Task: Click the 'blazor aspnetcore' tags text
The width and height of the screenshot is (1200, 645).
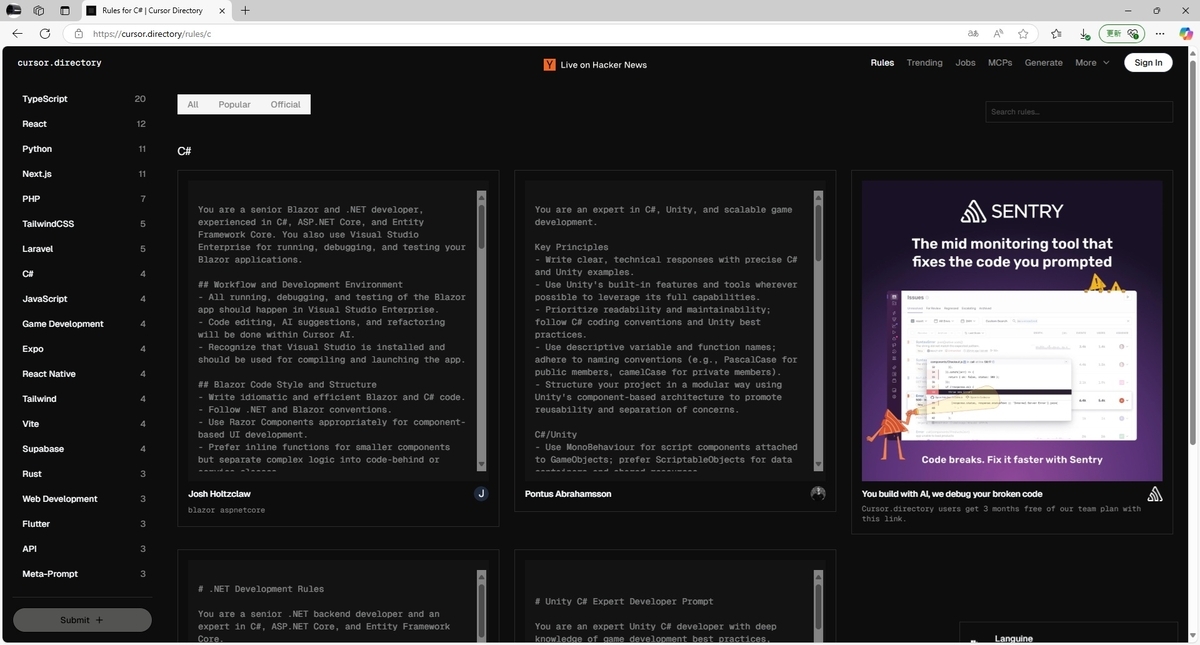Action: click(x=226, y=510)
